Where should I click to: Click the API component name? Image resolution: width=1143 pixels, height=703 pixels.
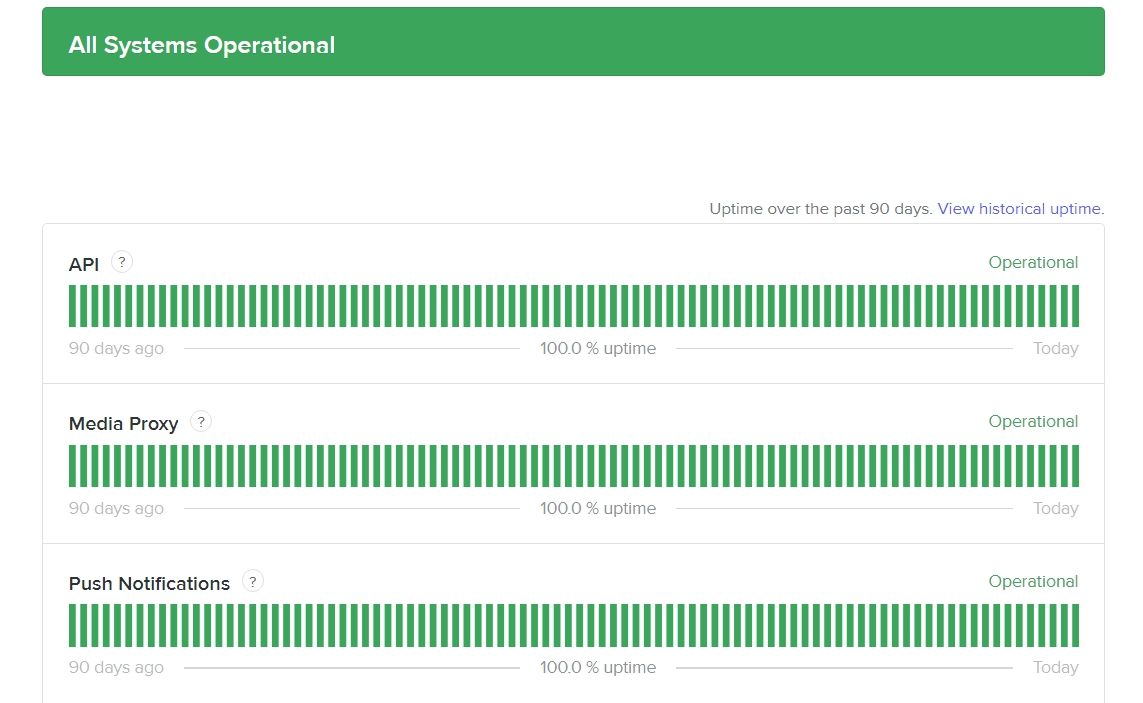[84, 265]
